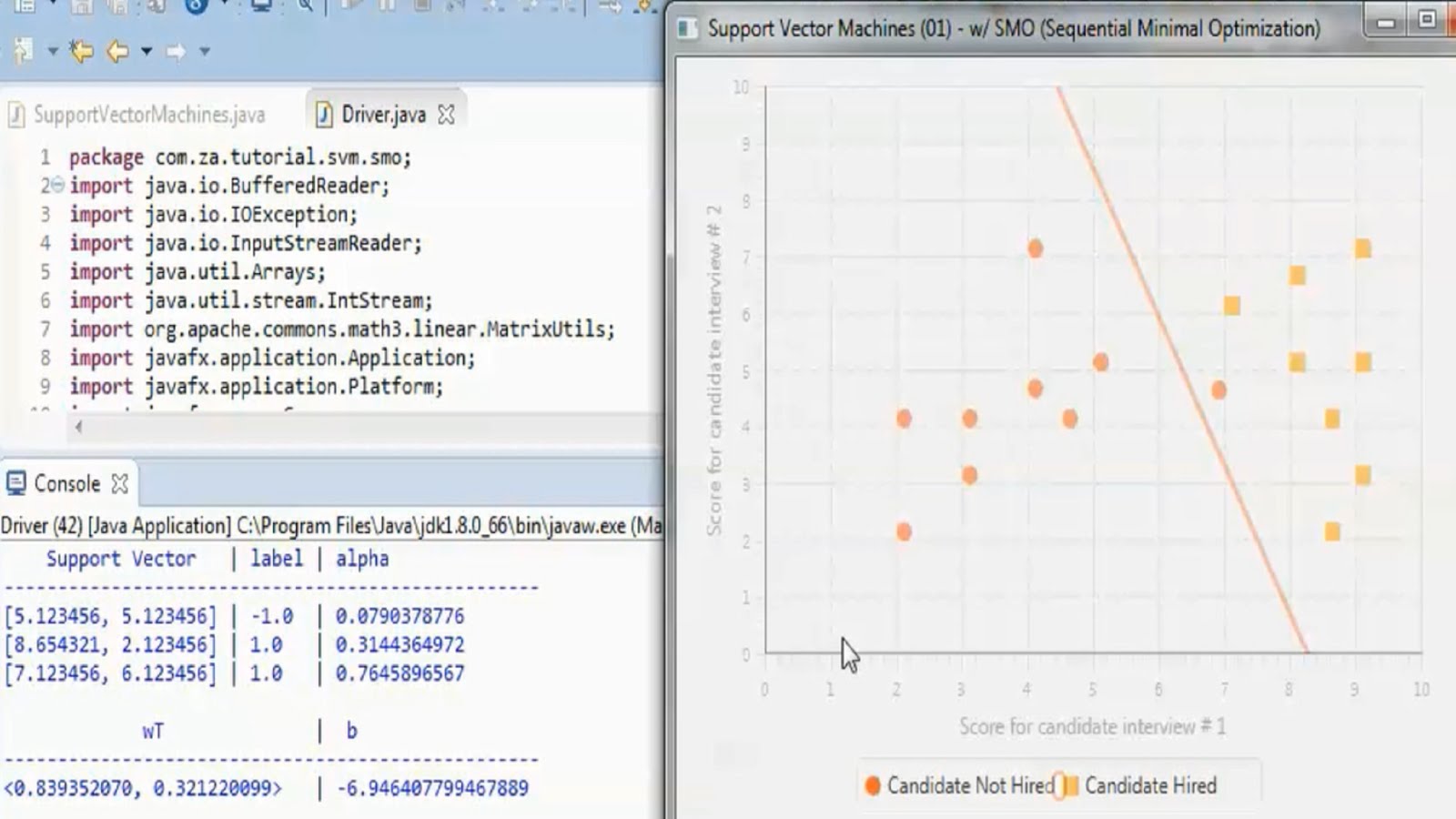Click the 'Support Vector' console column header
Screen dimensions: 1456x819
(x=121, y=559)
